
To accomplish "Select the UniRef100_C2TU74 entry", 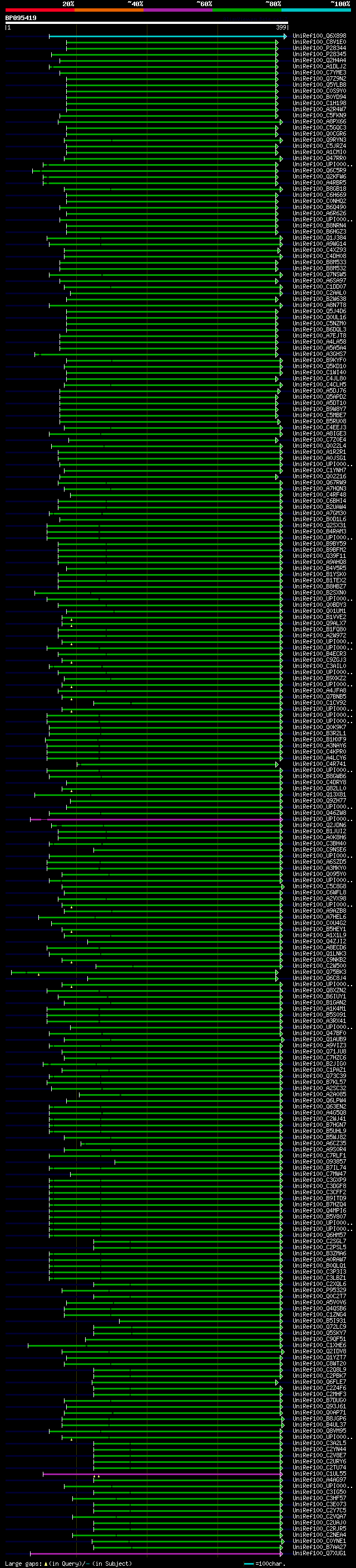I will coord(319,1467).
